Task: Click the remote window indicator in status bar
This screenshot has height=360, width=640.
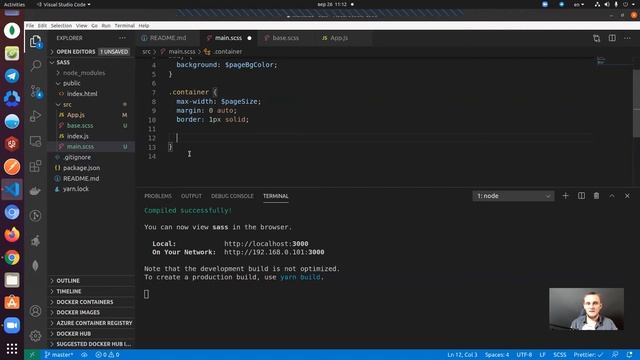Action: point(32,355)
